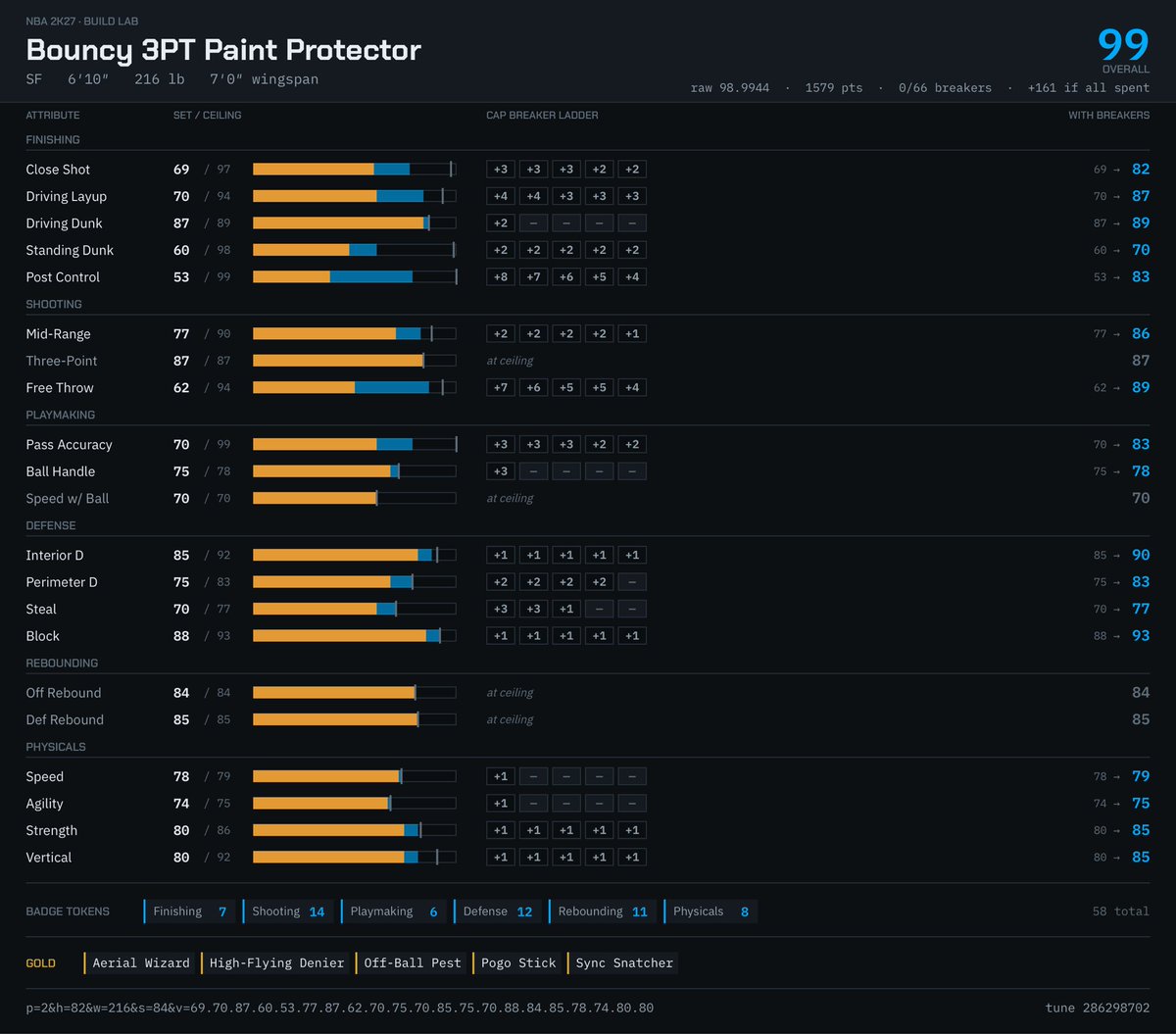Click the High-Flying Denier gold badge
Viewport: 1176px width, 1034px height.
[276, 963]
